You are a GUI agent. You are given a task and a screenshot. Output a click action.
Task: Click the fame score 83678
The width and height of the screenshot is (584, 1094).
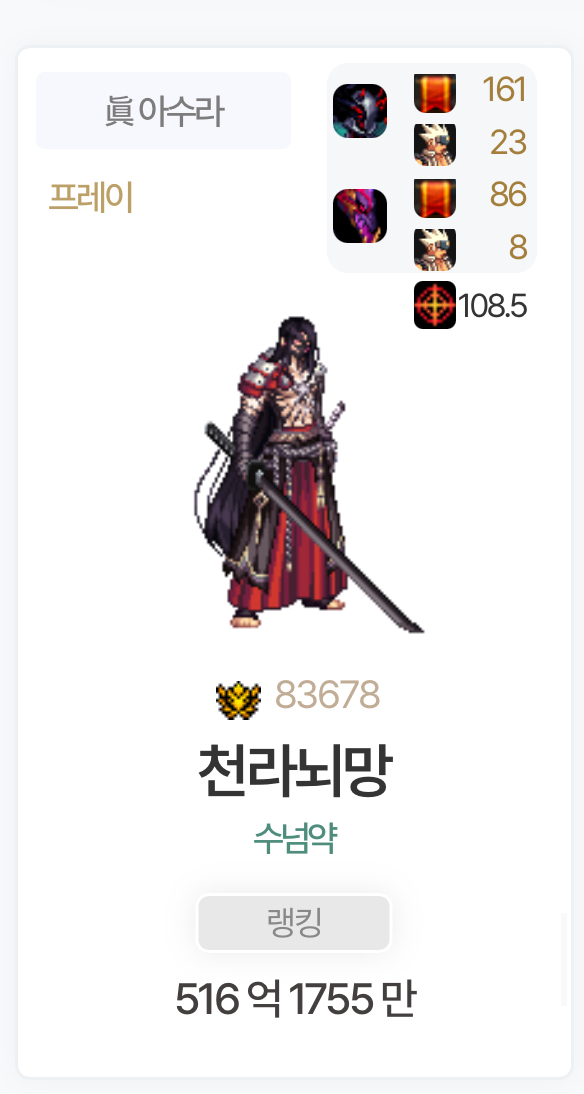[x=327, y=694]
